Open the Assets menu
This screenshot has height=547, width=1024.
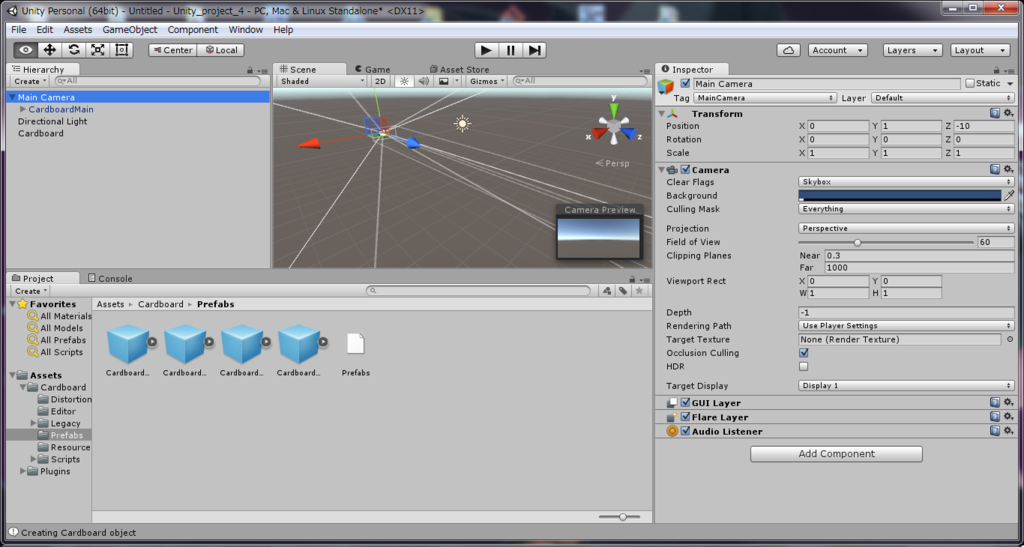78,29
